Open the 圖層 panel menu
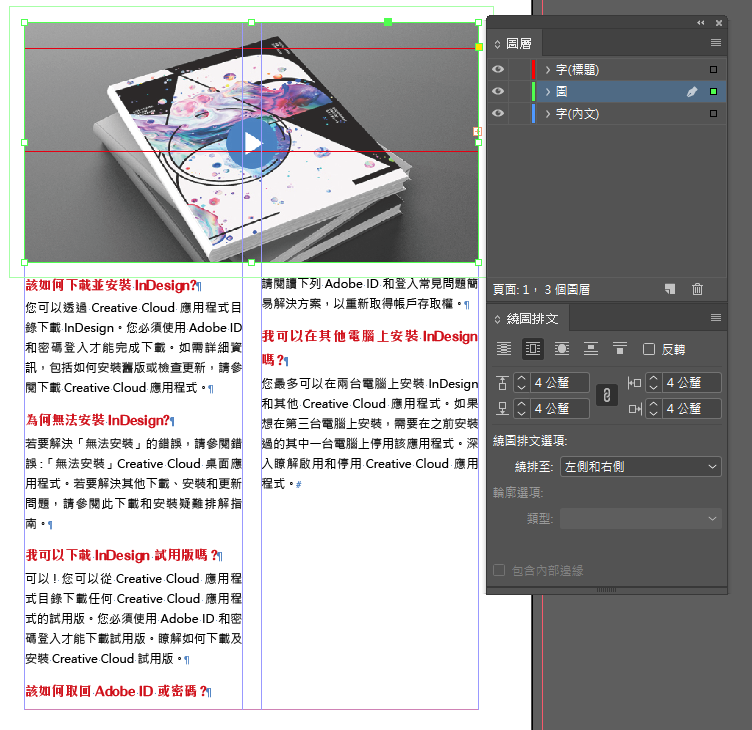 [716, 43]
